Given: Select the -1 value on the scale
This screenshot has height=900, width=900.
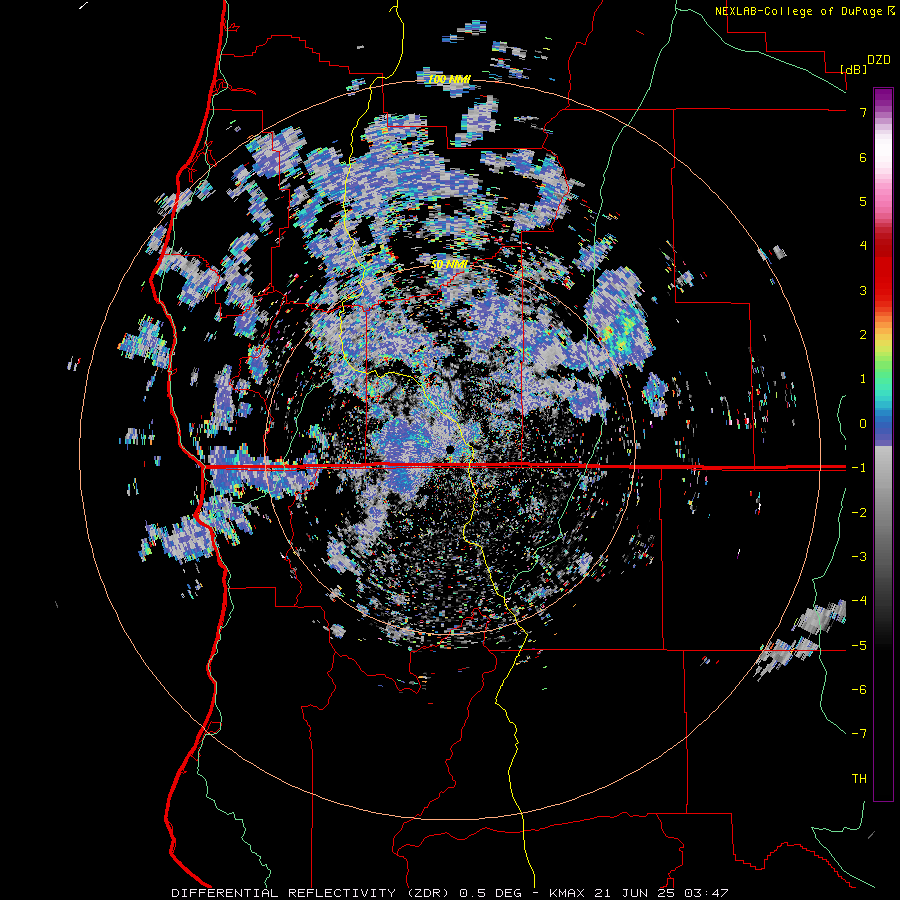Looking at the screenshot, I should (859, 468).
